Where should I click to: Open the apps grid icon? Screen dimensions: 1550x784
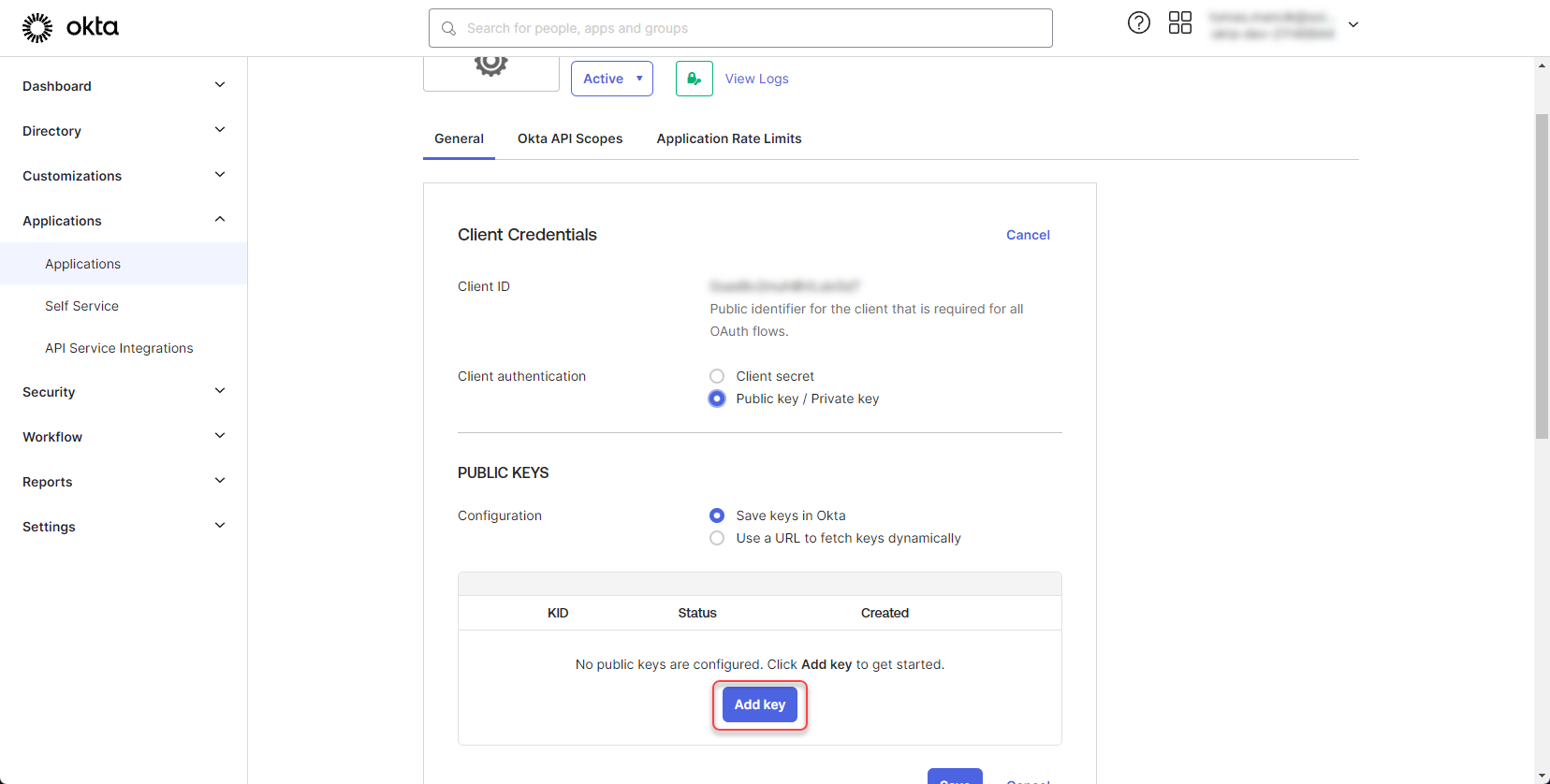click(1179, 23)
